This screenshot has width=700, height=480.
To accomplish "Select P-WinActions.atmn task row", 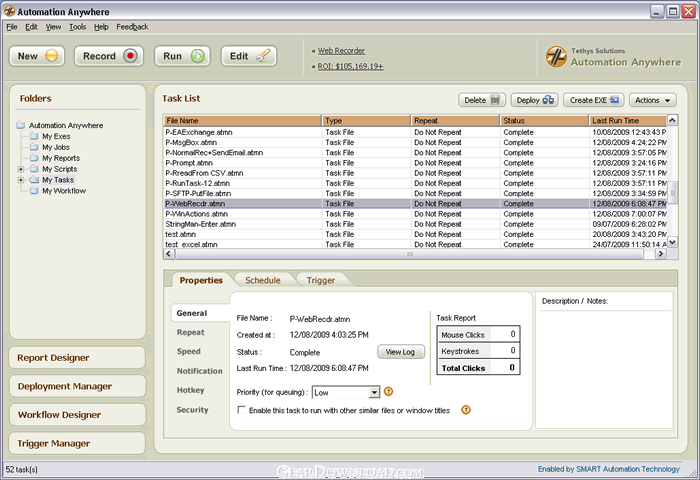I will (415, 214).
